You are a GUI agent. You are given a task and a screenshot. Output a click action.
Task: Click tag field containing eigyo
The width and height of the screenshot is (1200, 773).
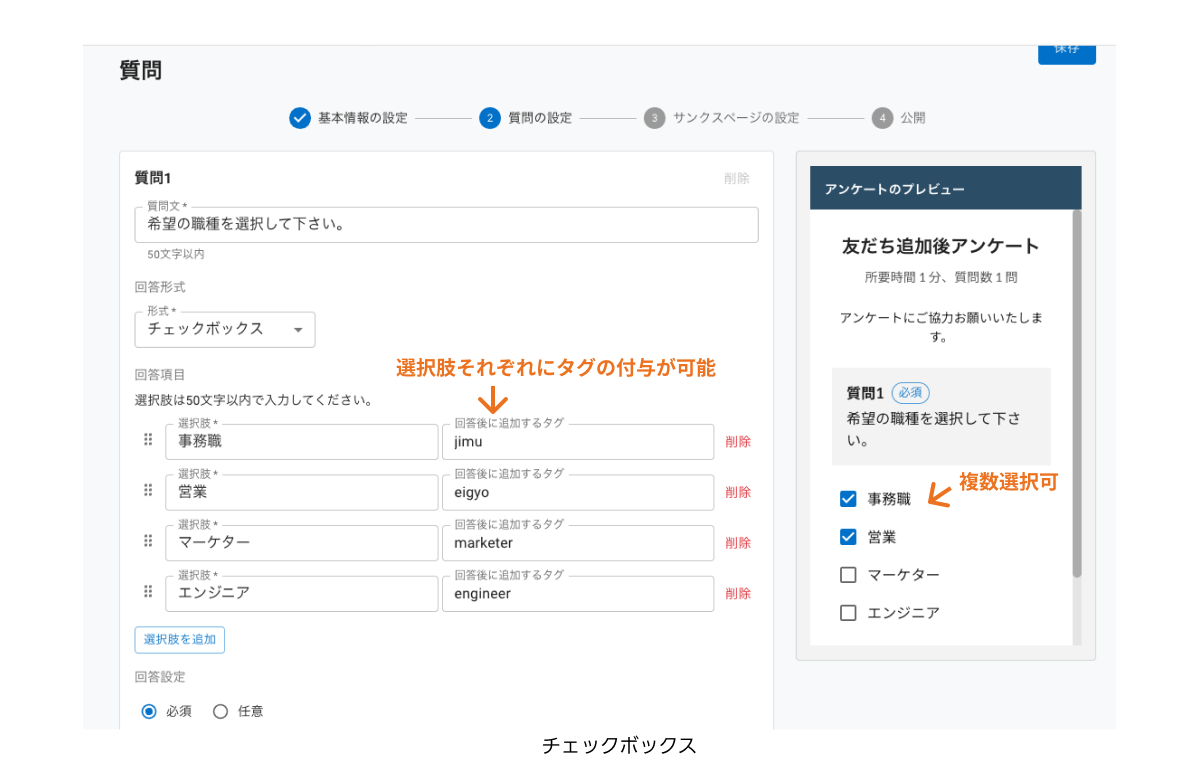coord(578,492)
